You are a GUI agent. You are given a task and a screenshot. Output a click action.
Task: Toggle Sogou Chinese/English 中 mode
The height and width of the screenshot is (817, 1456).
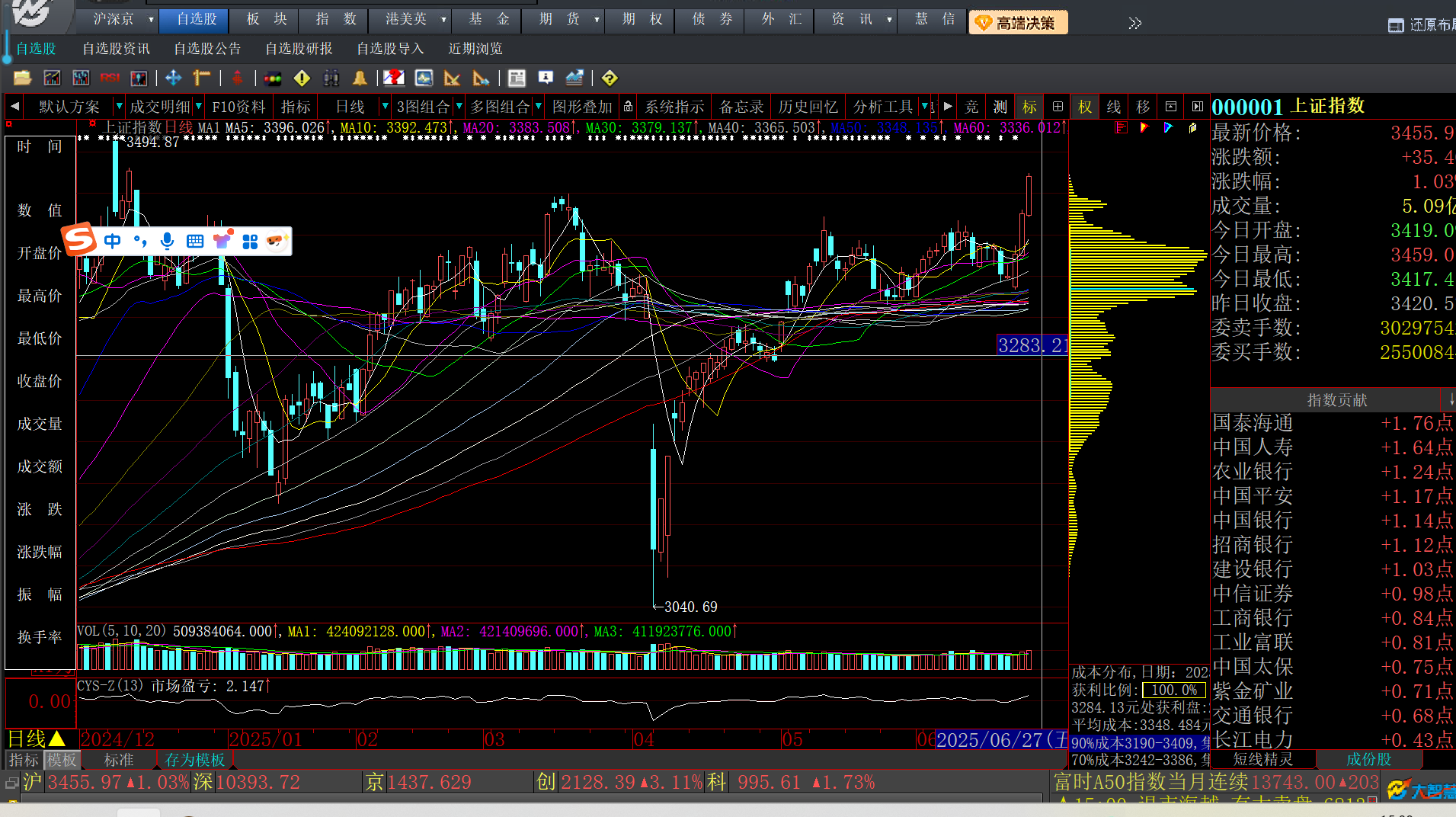[x=112, y=242]
